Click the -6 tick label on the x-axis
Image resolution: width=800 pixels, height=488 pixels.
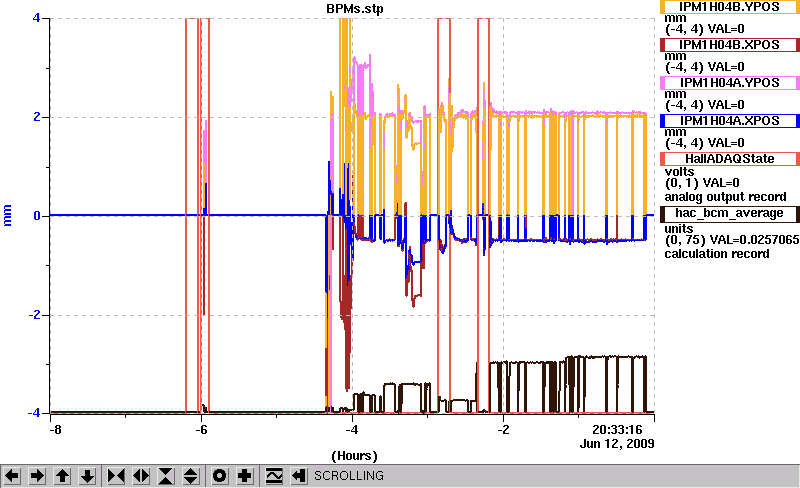point(202,430)
